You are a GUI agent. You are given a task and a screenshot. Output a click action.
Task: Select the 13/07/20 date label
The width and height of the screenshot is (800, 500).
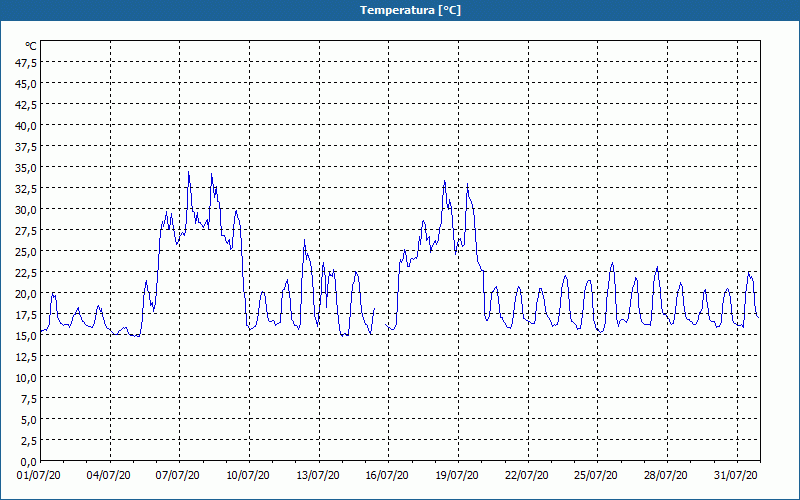[318, 476]
